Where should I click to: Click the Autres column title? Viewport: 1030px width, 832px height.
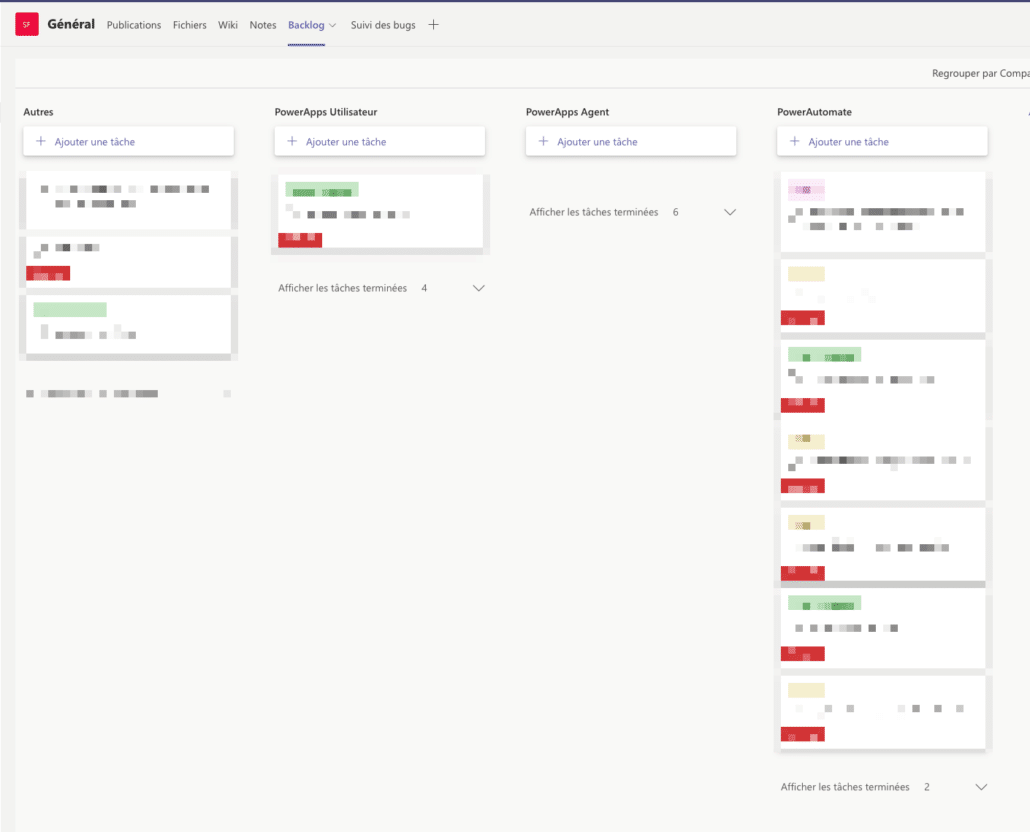coord(39,112)
